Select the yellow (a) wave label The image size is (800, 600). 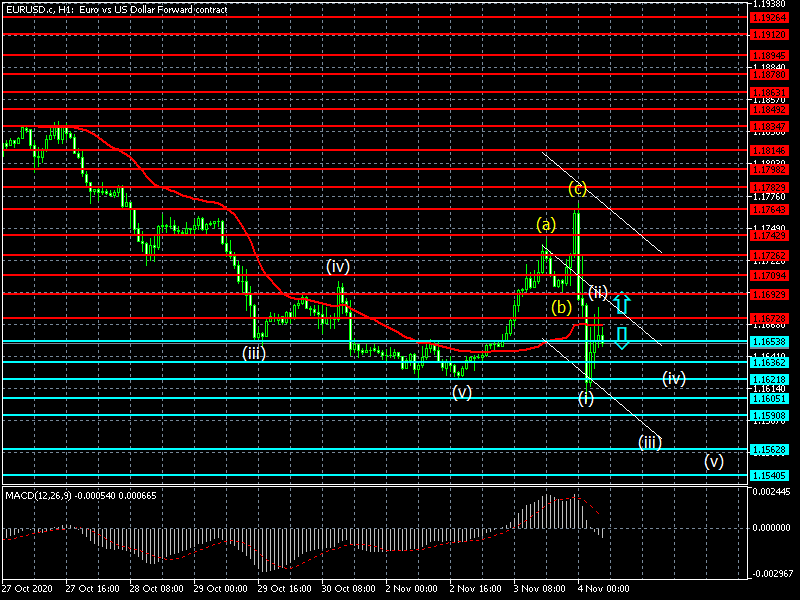pos(545,224)
